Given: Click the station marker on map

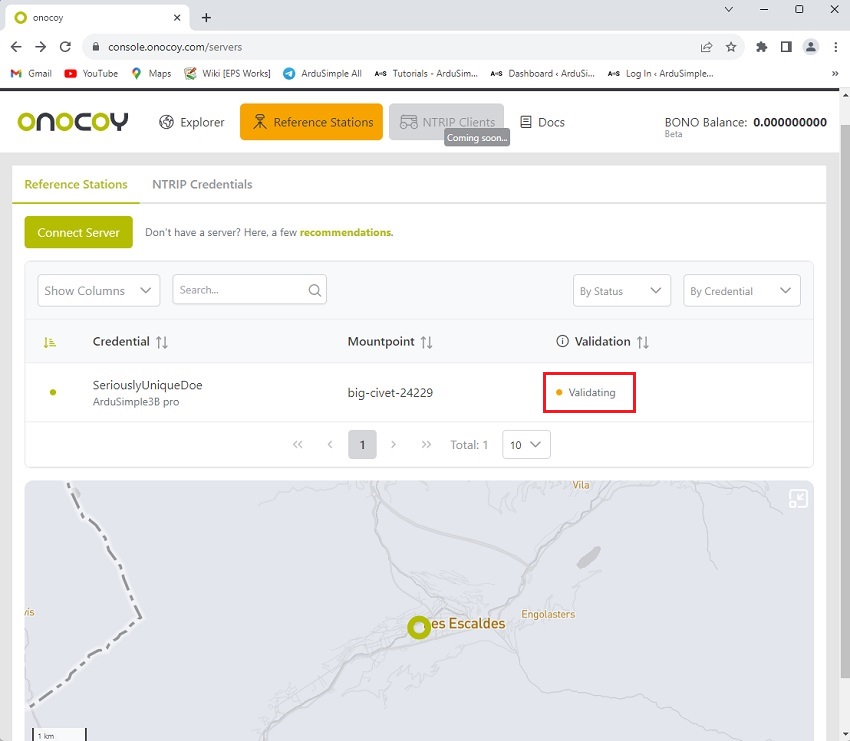Looking at the screenshot, I should point(419,627).
